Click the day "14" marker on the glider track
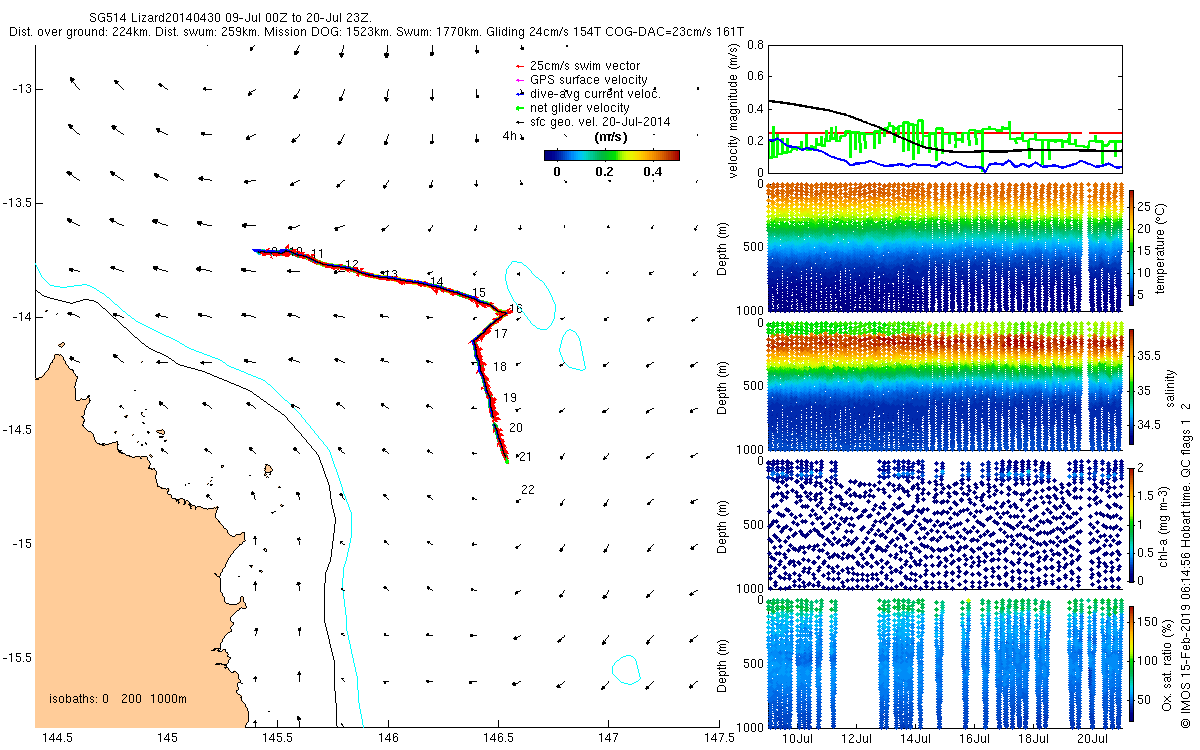This screenshot has width=1200, height=750. coord(436,282)
